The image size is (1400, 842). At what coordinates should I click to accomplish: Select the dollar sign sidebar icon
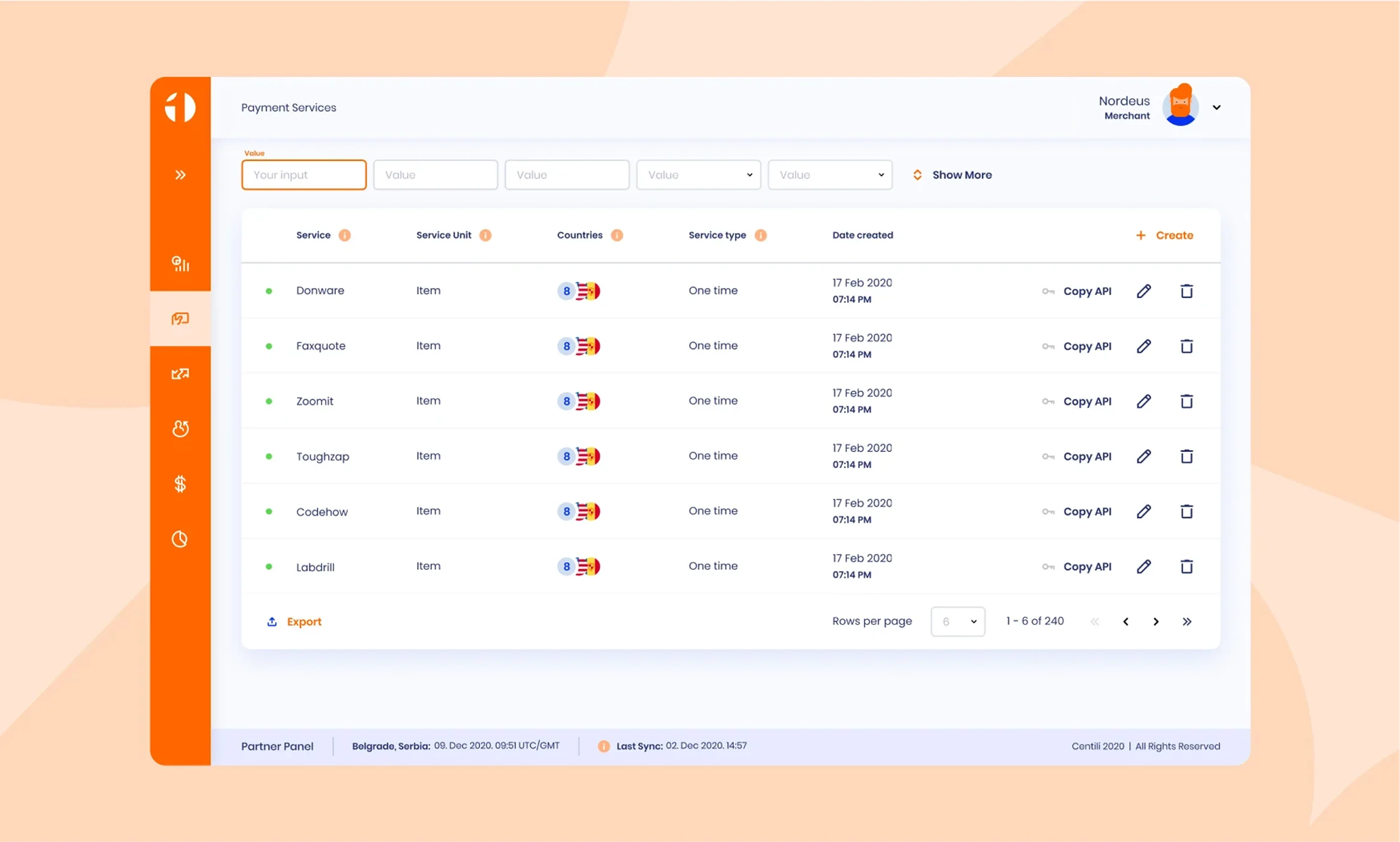180,484
